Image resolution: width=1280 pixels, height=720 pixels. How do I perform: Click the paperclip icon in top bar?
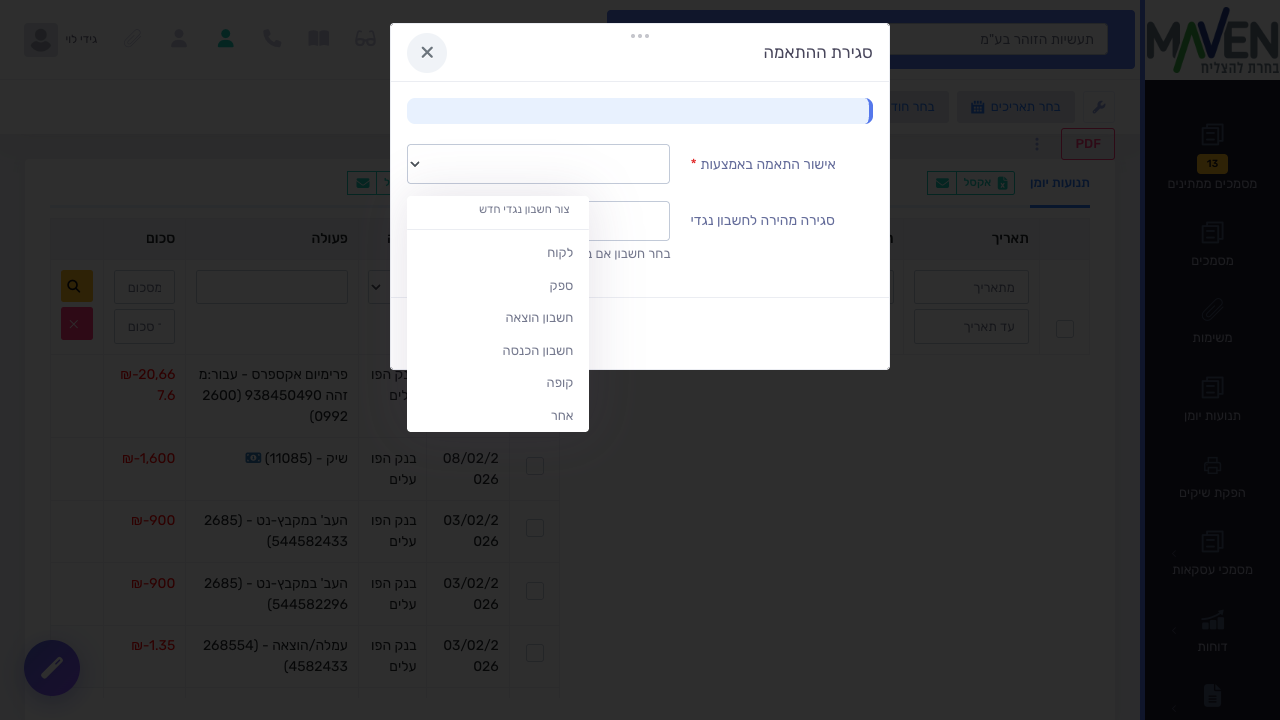click(132, 38)
